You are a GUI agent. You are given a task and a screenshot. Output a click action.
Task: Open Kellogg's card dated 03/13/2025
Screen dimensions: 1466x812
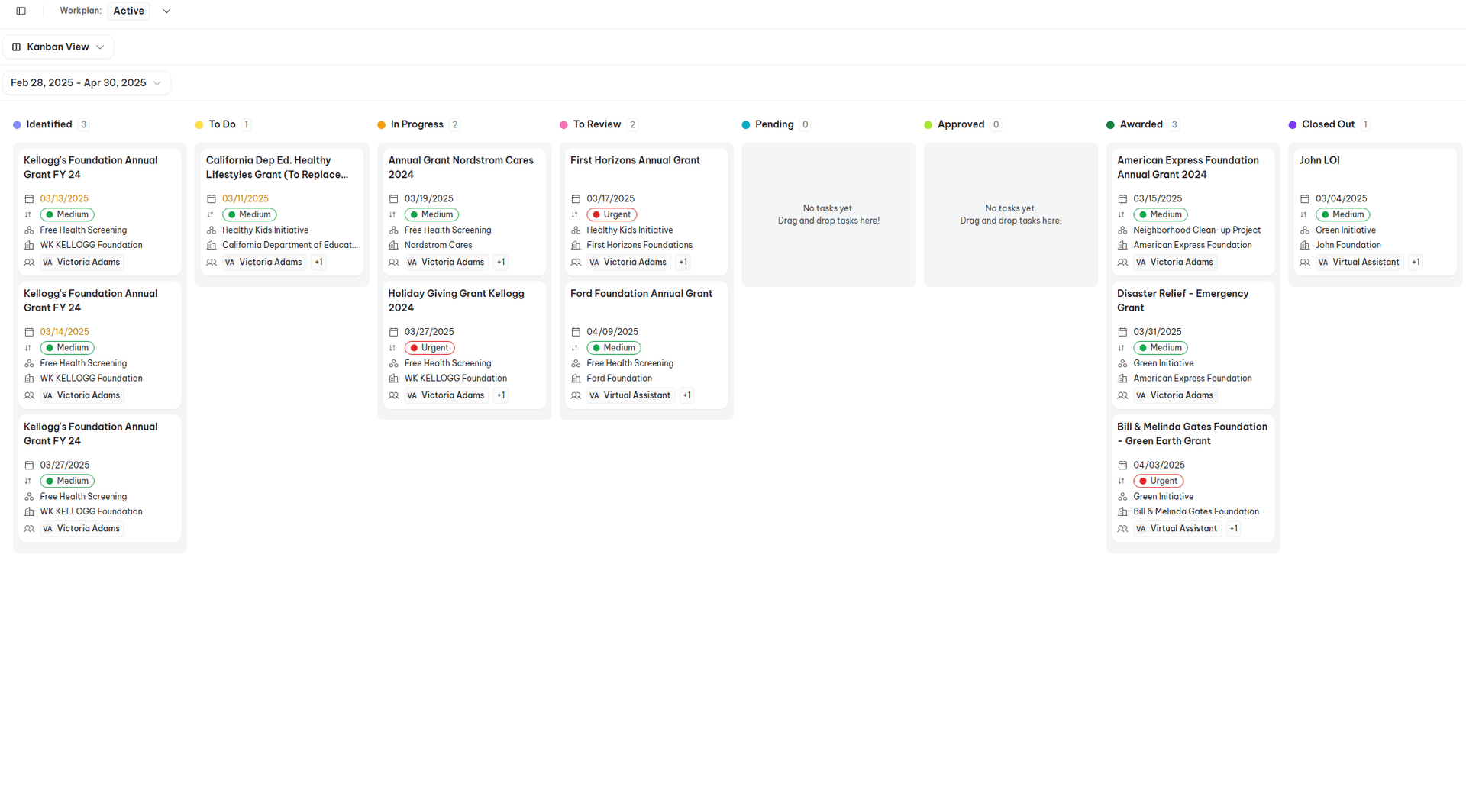tap(100, 211)
